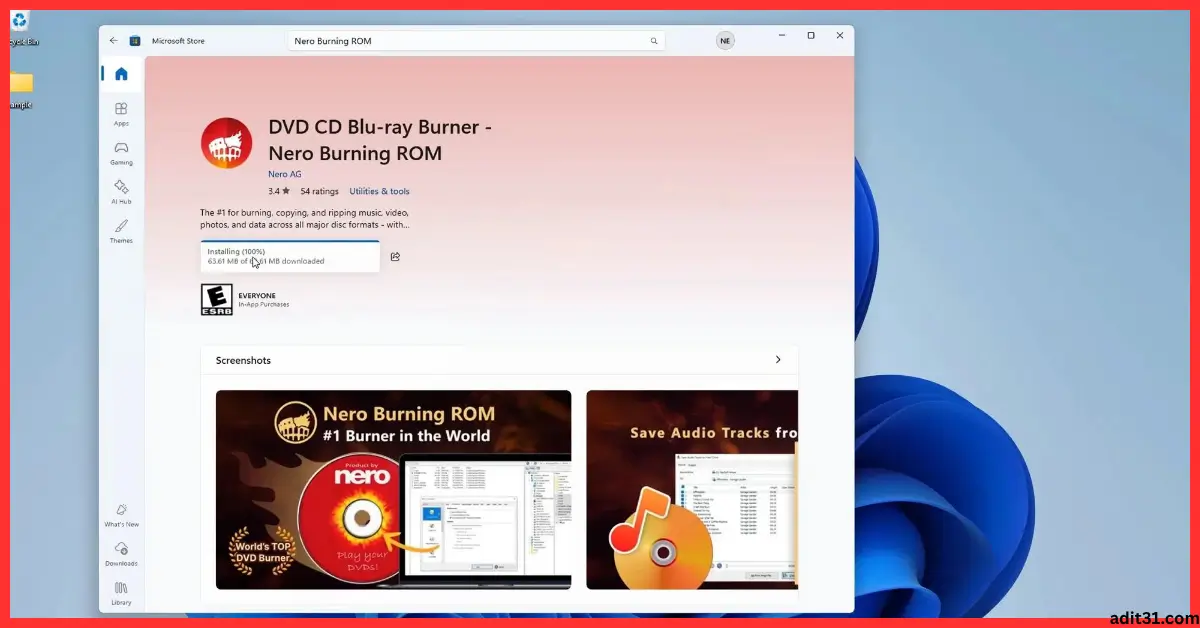Click the app title DVD CD Blu-ray Burner

pos(380,140)
